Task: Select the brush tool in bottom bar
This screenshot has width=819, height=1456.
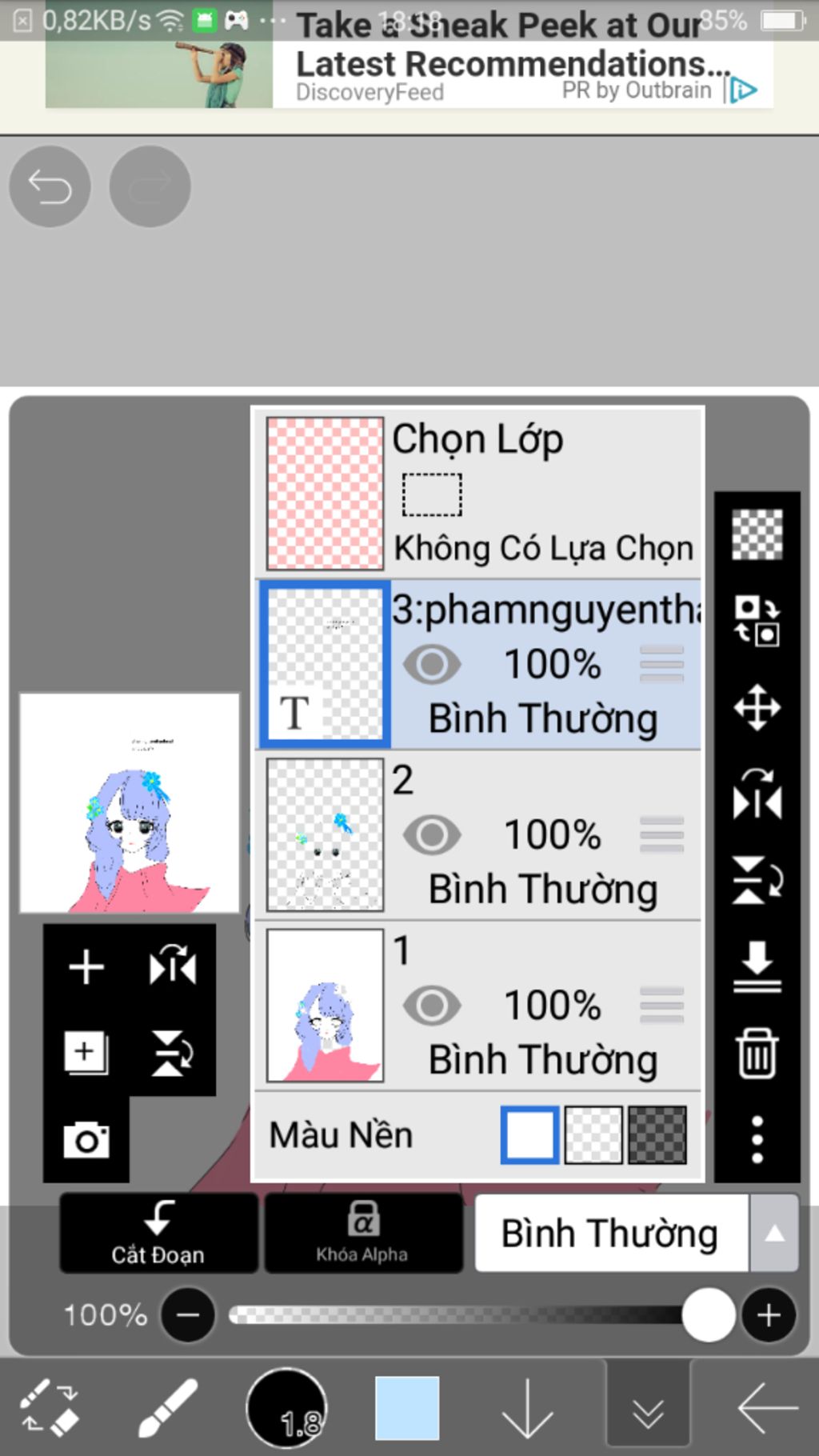Action: [168, 1408]
